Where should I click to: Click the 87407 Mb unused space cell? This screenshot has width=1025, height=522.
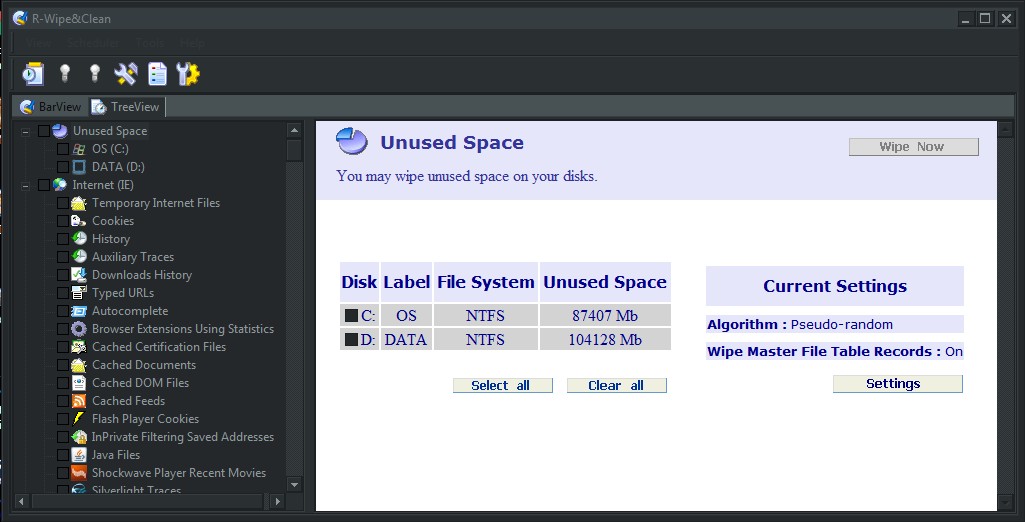click(x=605, y=316)
